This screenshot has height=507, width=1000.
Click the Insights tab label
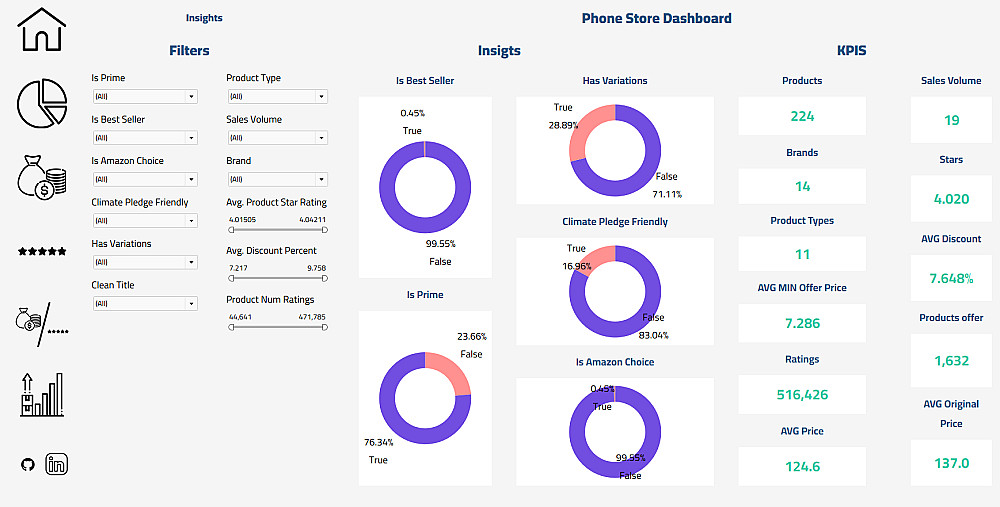tap(204, 18)
